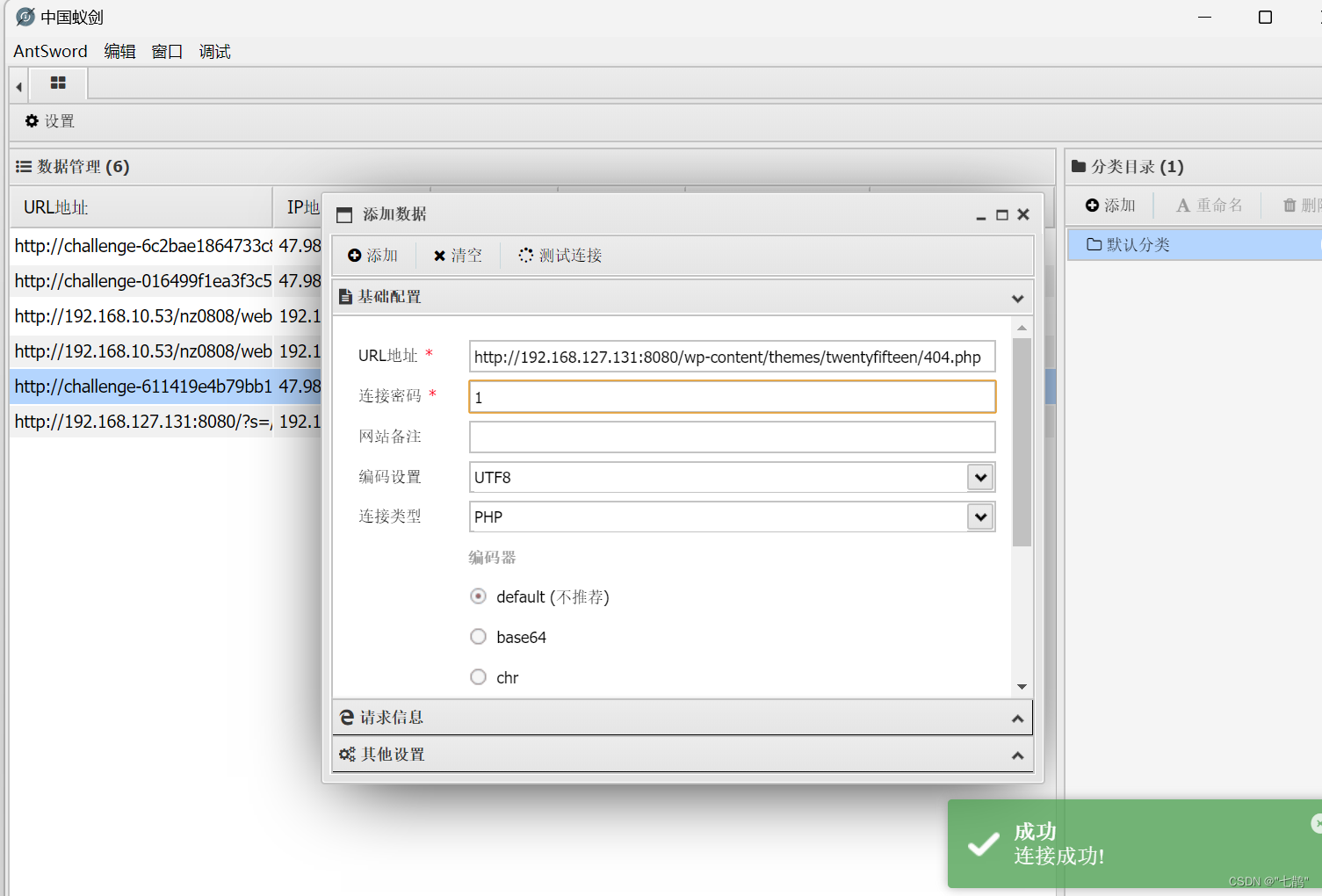Image resolution: width=1322 pixels, height=896 pixels.
Task: Select the chr encoder
Action: [x=478, y=676]
